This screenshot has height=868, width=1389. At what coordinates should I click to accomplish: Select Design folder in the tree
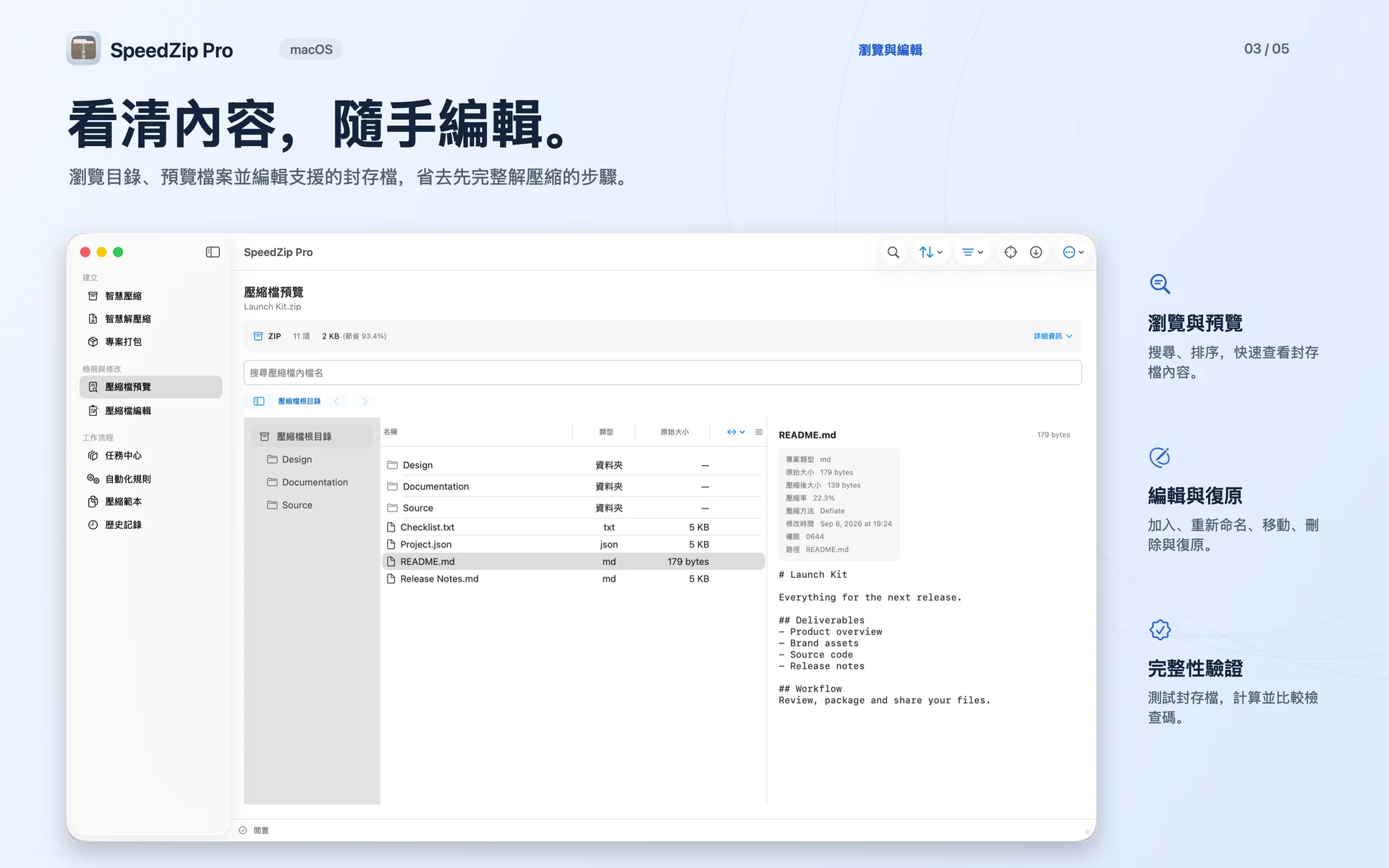click(312, 459)
